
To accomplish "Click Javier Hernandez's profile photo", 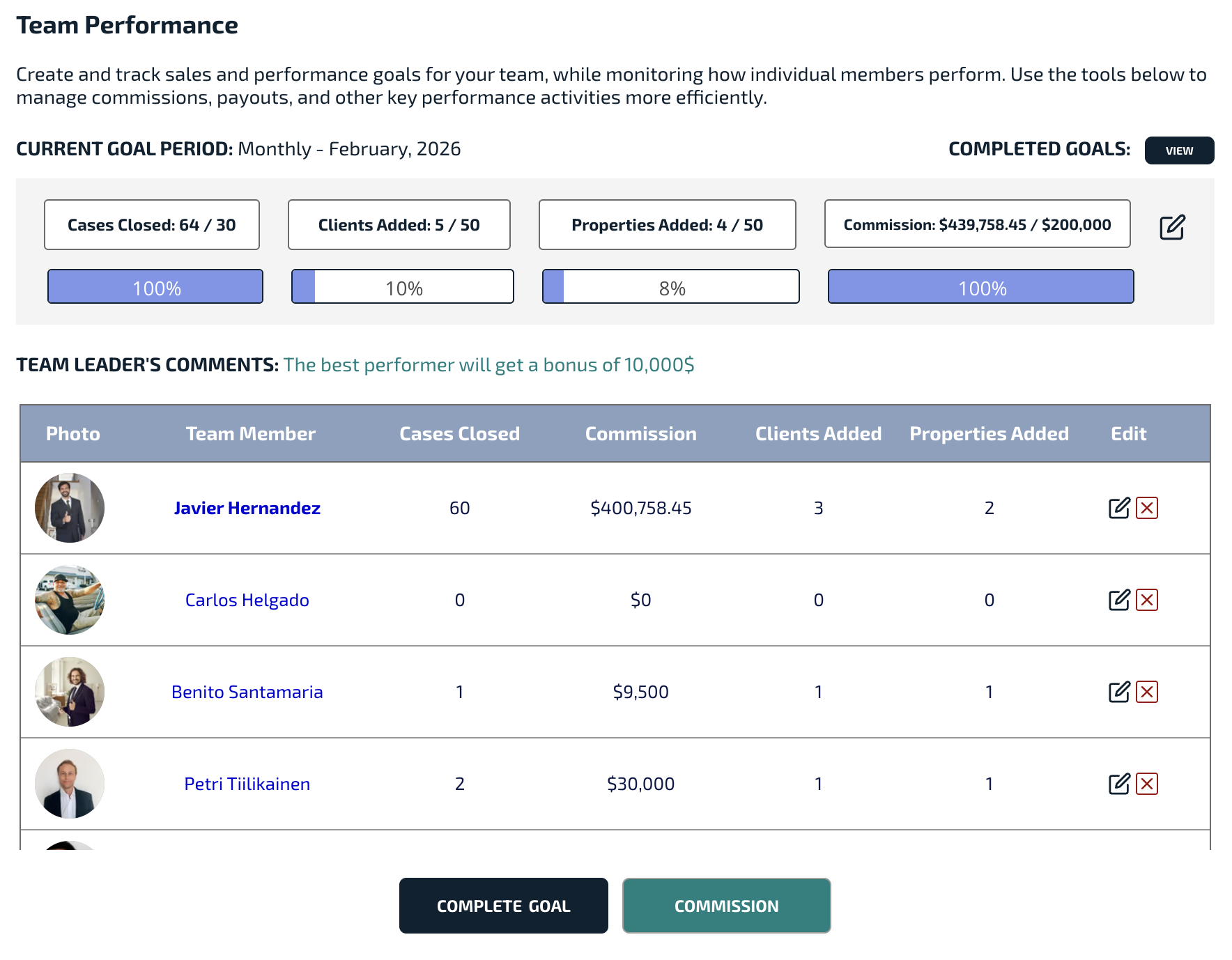I will [70, 508].
